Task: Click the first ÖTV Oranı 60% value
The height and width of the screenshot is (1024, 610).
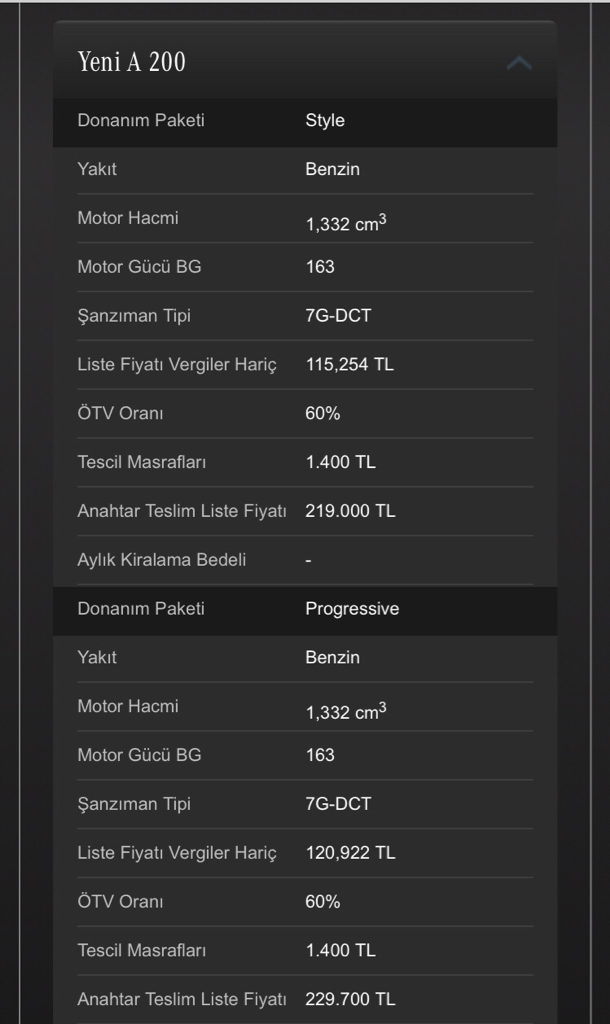Action: (x=323, y=413)
